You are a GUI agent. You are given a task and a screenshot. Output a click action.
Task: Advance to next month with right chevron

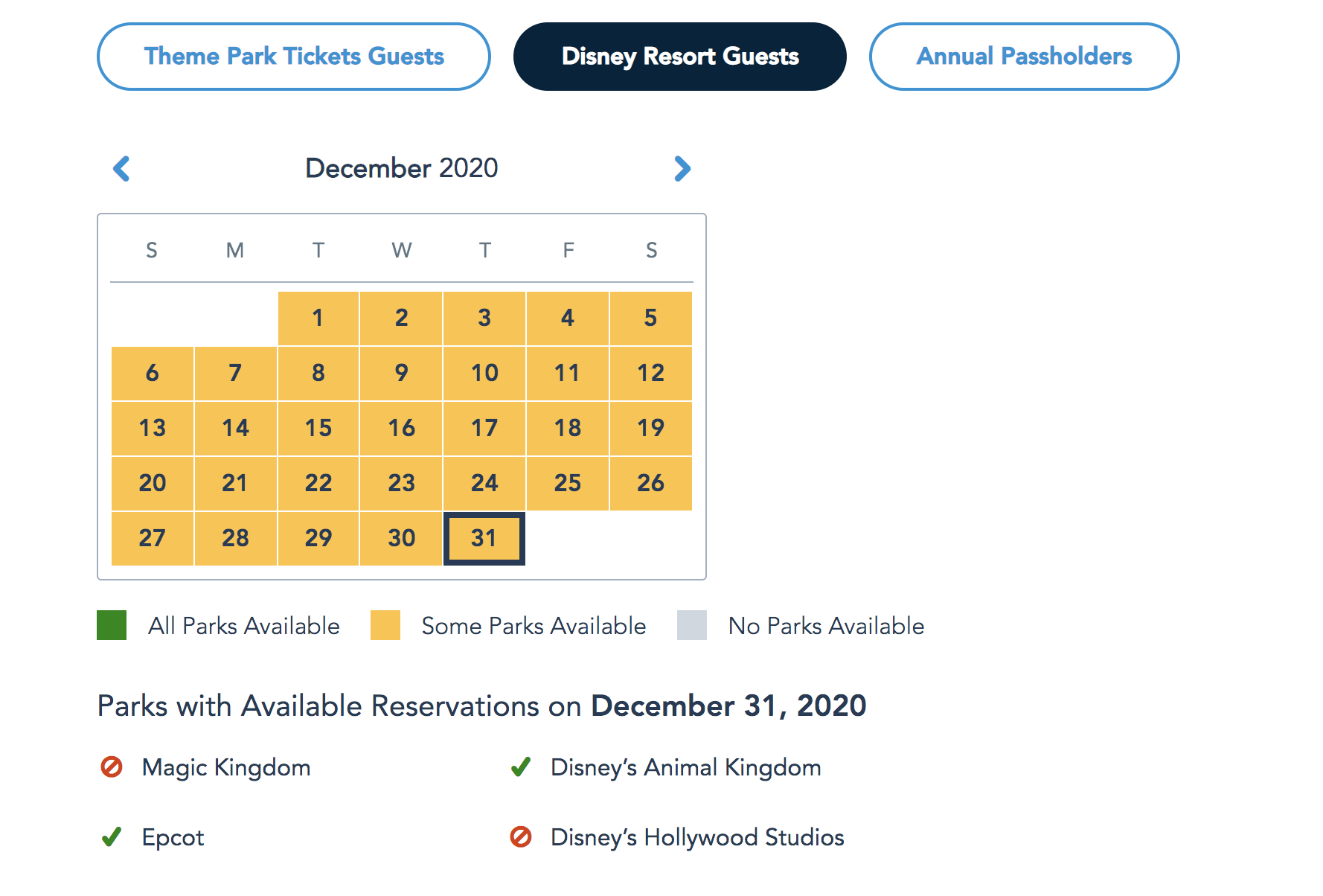[x=682, y=169]
